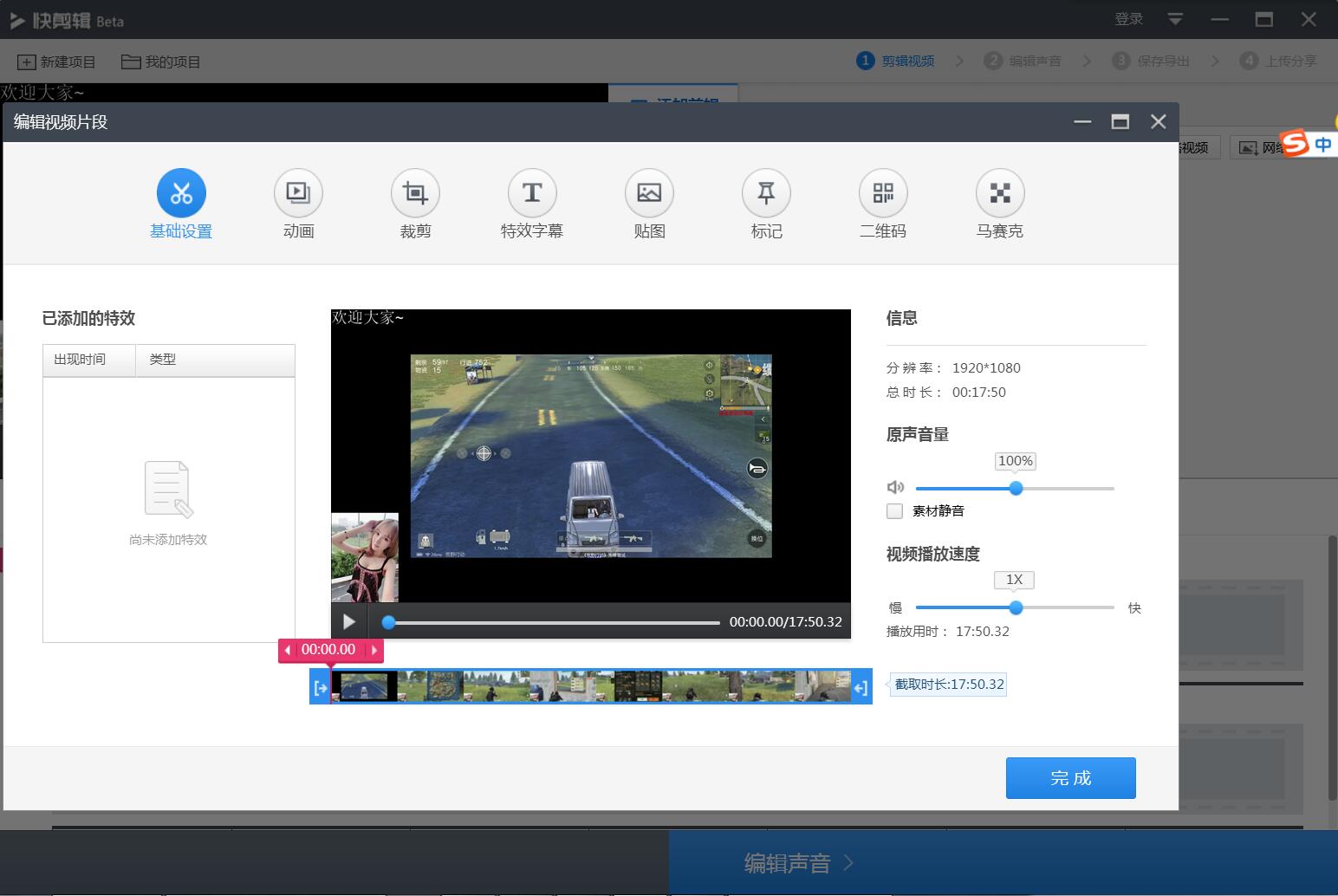This screenshot has height=896, width=1338.
Task: Open the 裁剪 crop tool
Action: pyautogui.click(x=415, y=192)
